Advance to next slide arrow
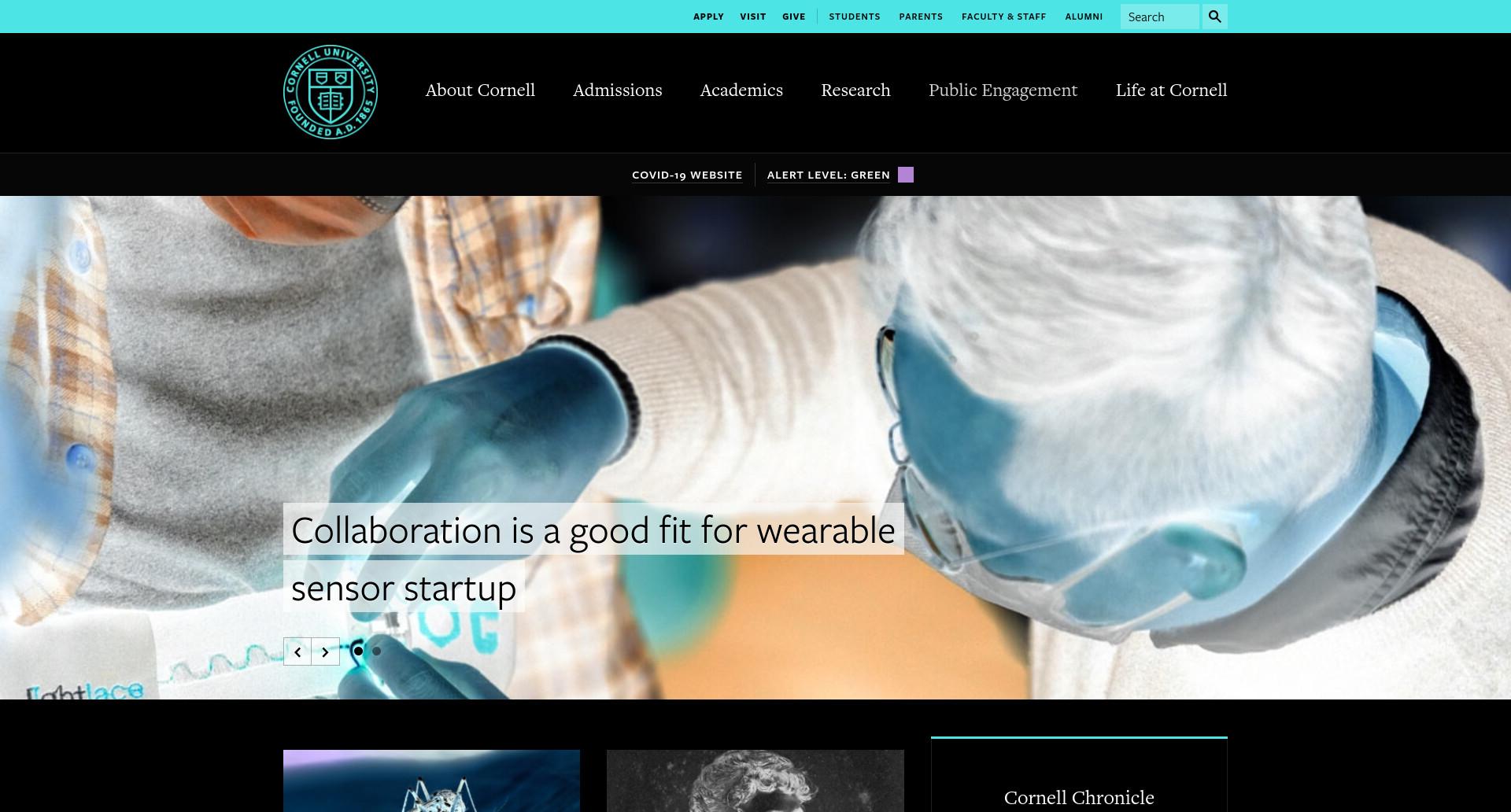This screenshot has height=812, width=1511. coord(325,651)
